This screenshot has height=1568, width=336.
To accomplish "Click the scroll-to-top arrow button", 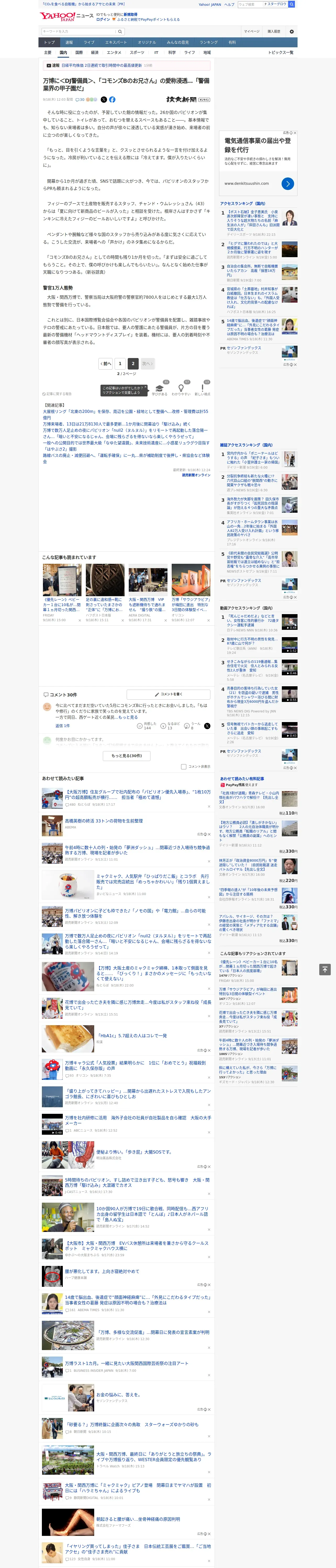I will pyautogui.click(x=325, y=969).
